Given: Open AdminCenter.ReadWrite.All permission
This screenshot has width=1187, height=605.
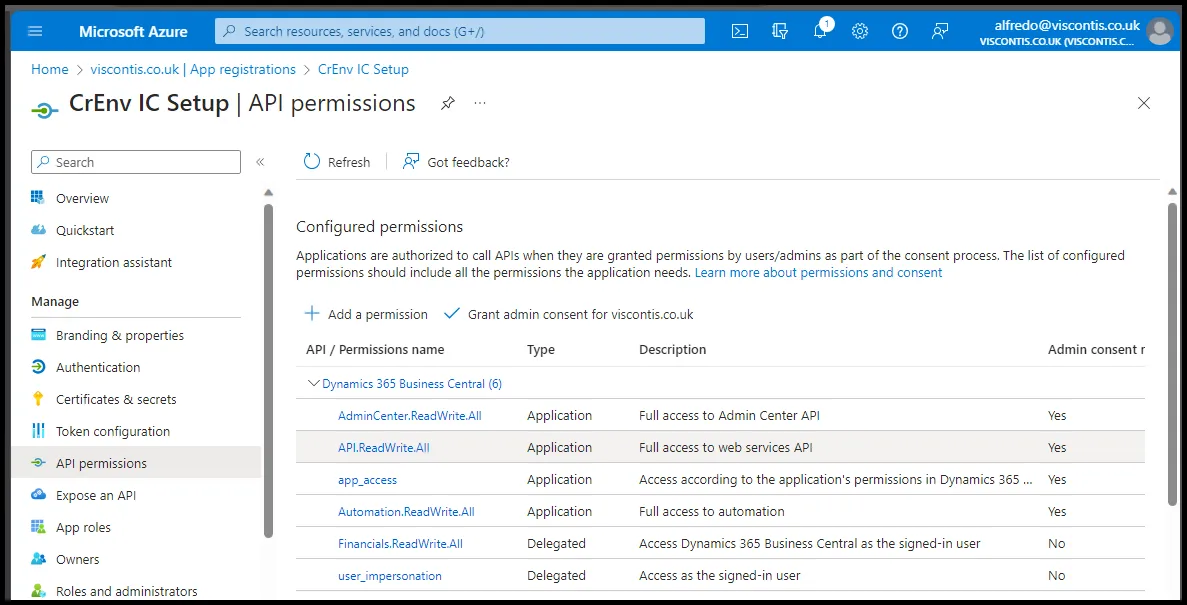Looking at the screenshot, I should (x=410, y=416).
